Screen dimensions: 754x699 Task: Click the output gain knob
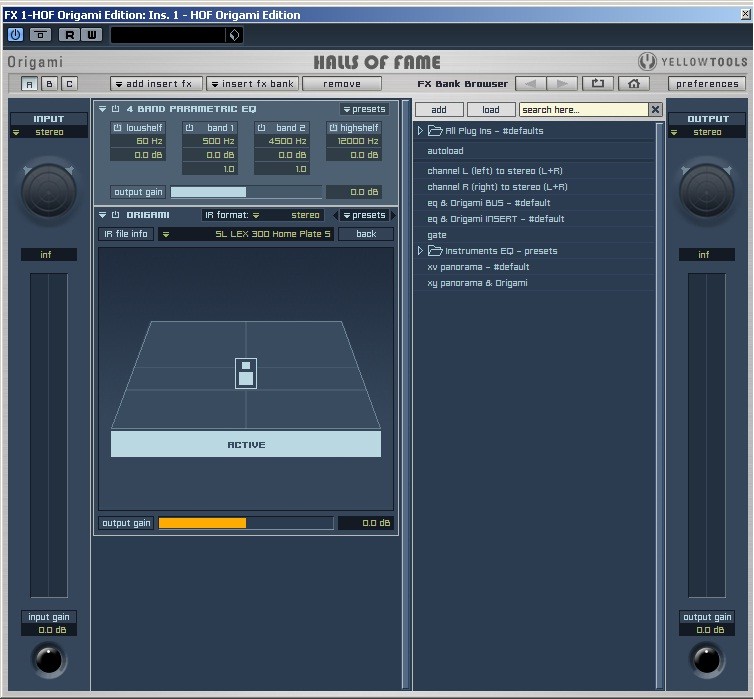pos(706,660)
